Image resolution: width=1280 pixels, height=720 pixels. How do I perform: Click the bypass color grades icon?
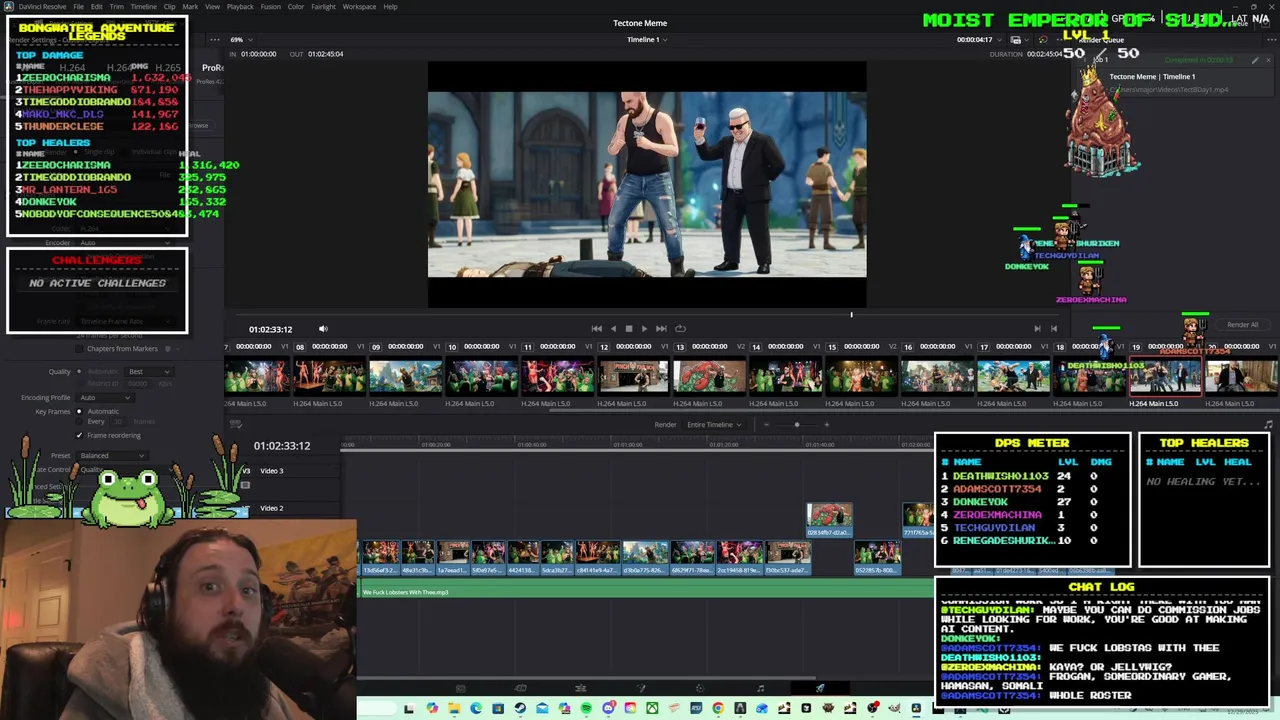[x=1043, y=39]
